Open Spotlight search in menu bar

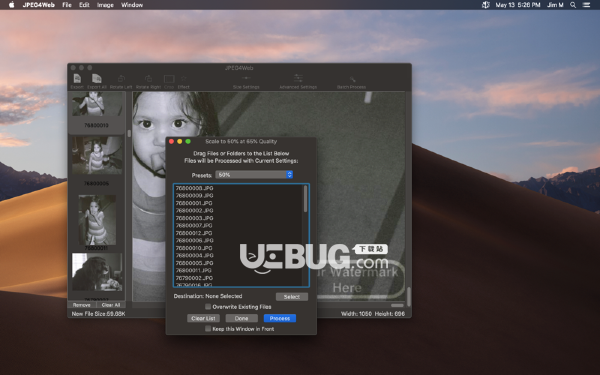point(573,5)
